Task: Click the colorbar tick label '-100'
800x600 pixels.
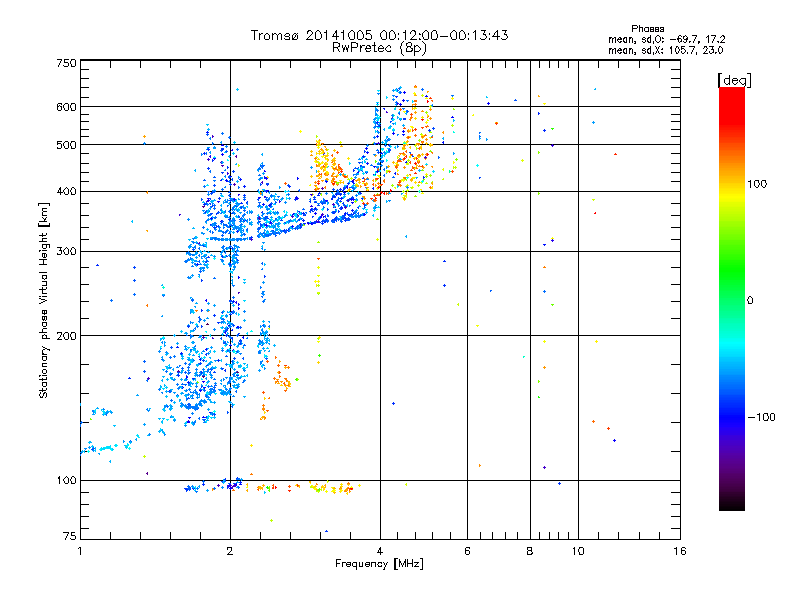Action: 761,417
